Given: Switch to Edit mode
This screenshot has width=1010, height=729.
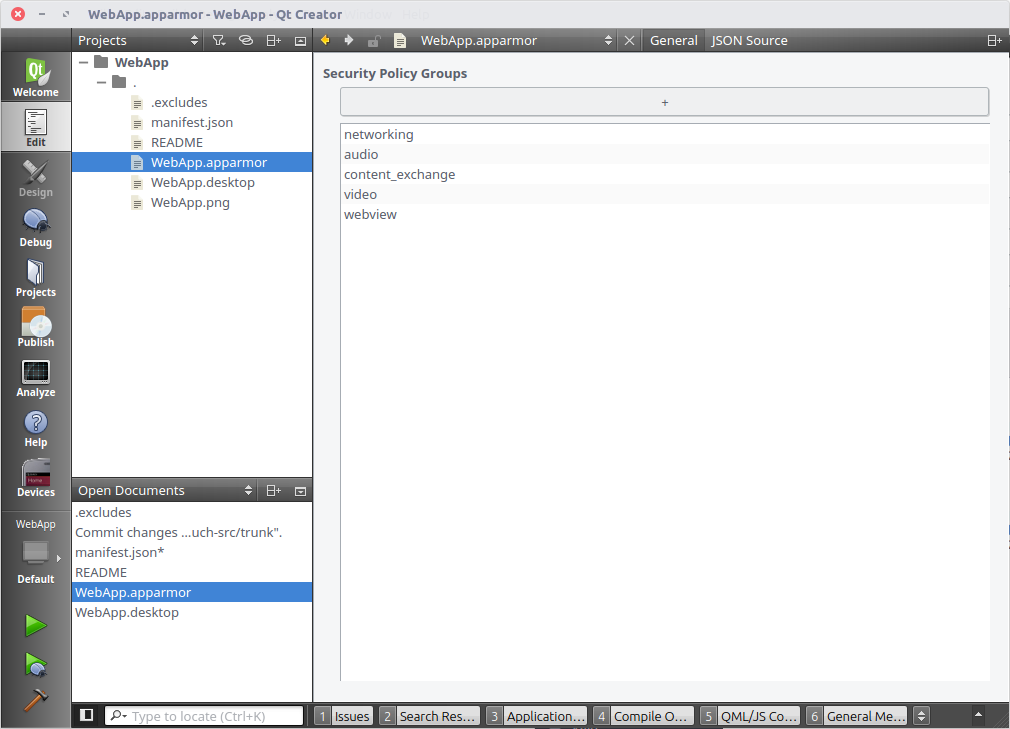Looking at the screenshot, I should coord(35,127).
